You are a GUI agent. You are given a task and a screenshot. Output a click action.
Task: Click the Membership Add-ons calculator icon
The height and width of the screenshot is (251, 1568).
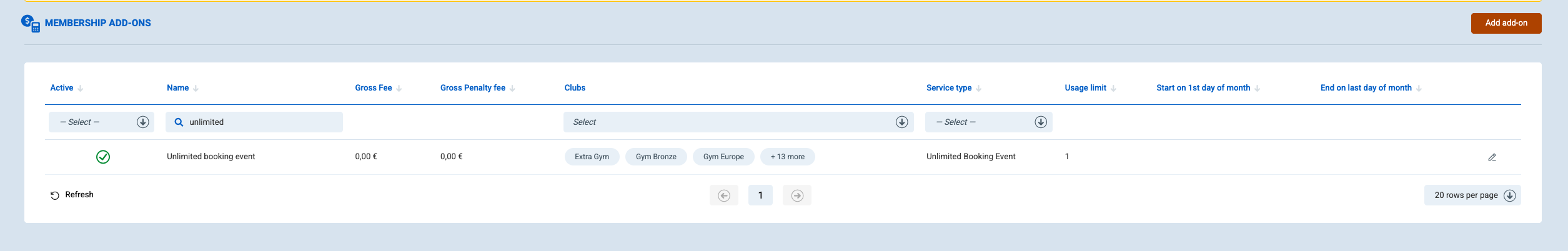(x=31, y=23)
